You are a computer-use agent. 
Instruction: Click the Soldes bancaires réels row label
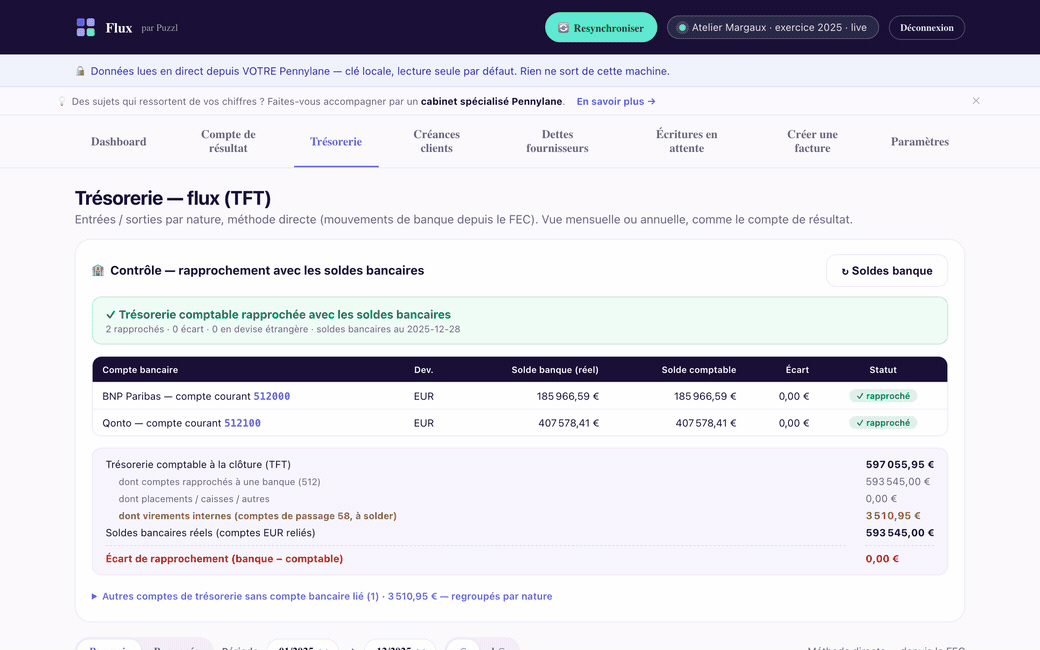[210, 533]
